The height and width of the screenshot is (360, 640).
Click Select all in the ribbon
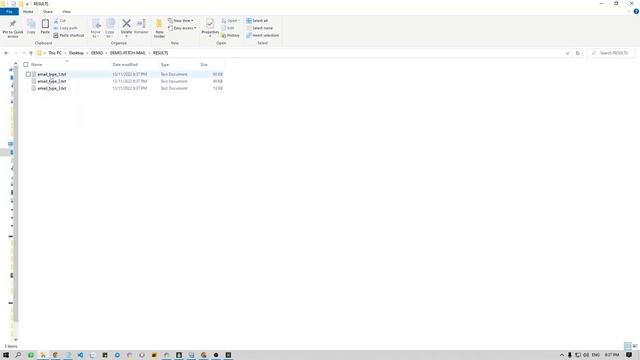click(x=257, y=20)
